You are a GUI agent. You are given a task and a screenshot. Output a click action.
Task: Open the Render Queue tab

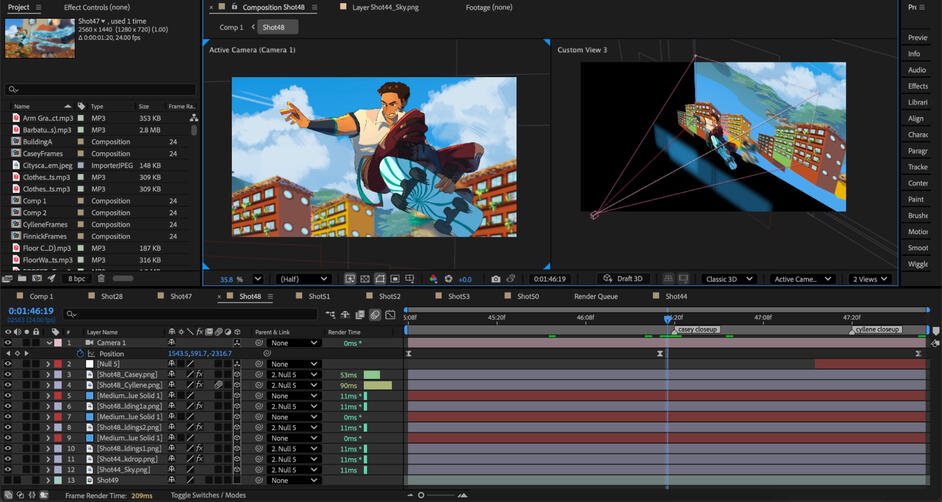[595, 297]
